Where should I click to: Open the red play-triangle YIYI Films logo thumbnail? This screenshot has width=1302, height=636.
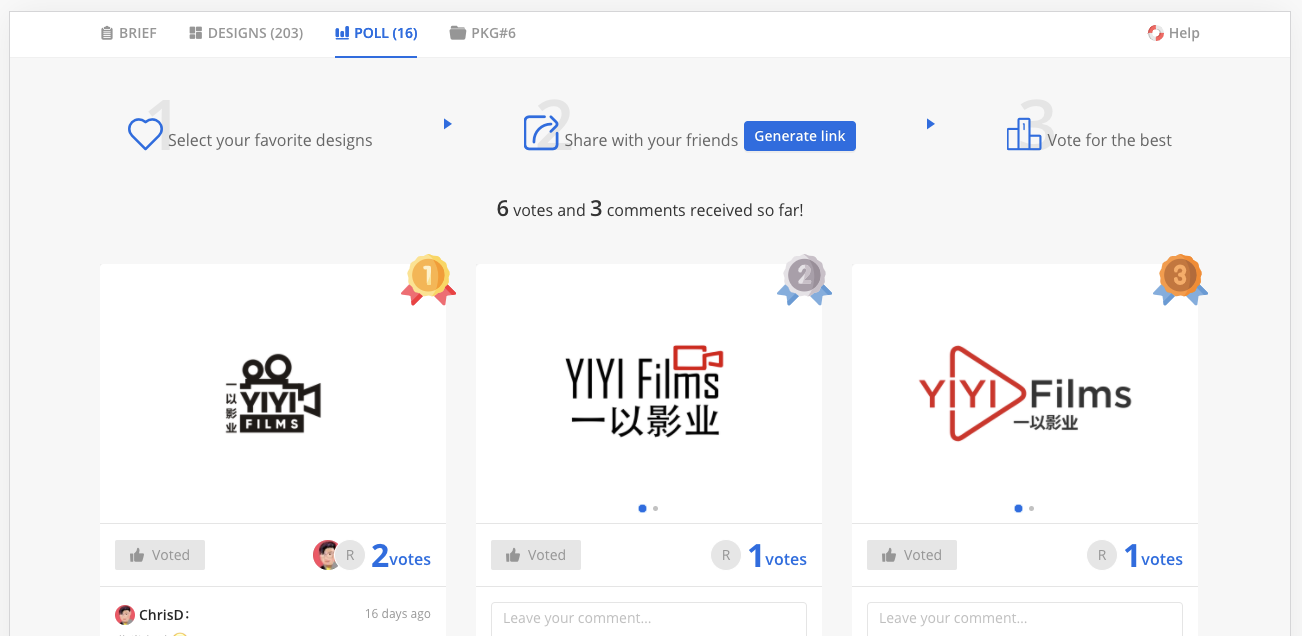tap(1025, 394)
